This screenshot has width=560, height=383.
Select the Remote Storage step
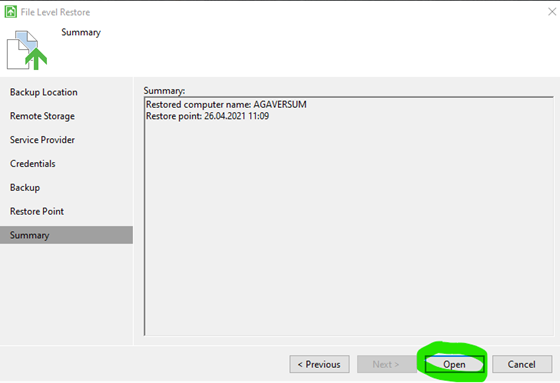click(x=42, y=116)
